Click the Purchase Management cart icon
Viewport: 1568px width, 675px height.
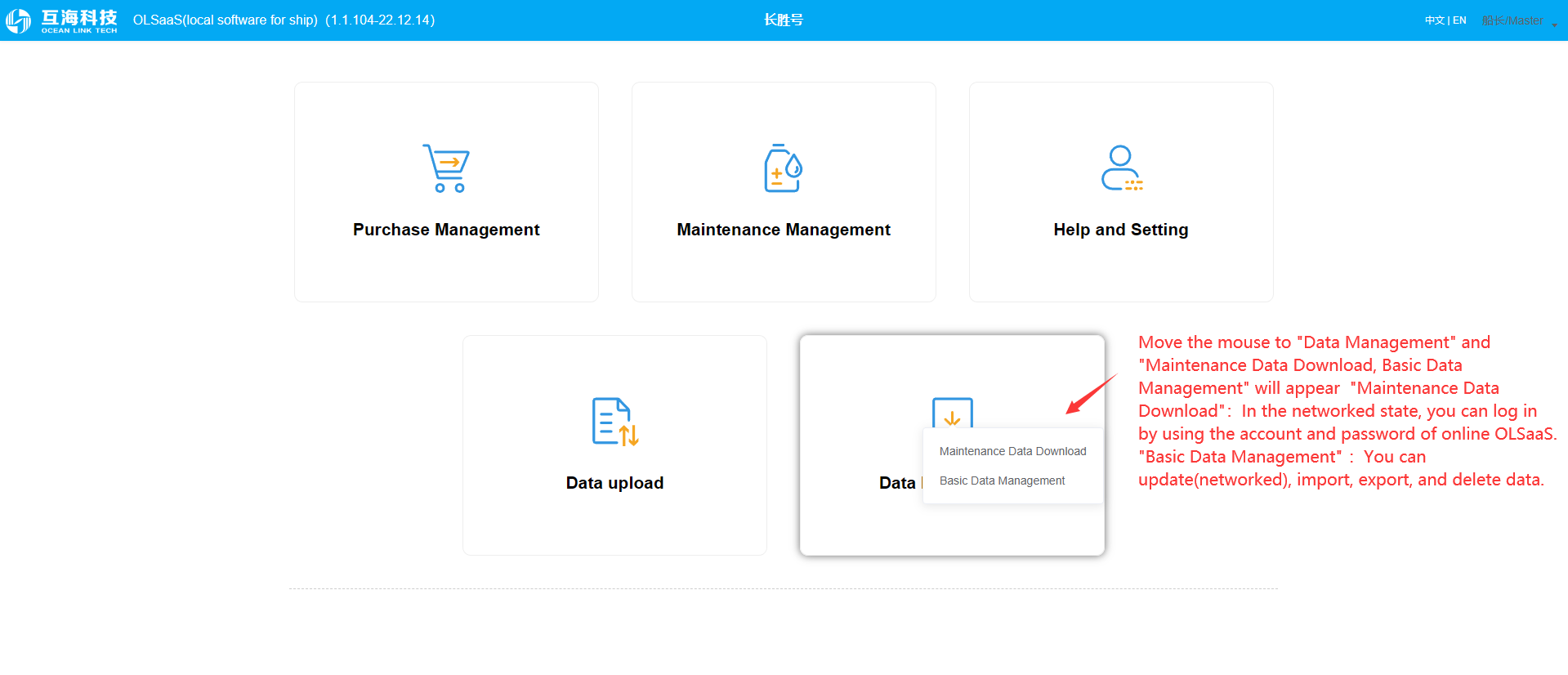(446, 168)
